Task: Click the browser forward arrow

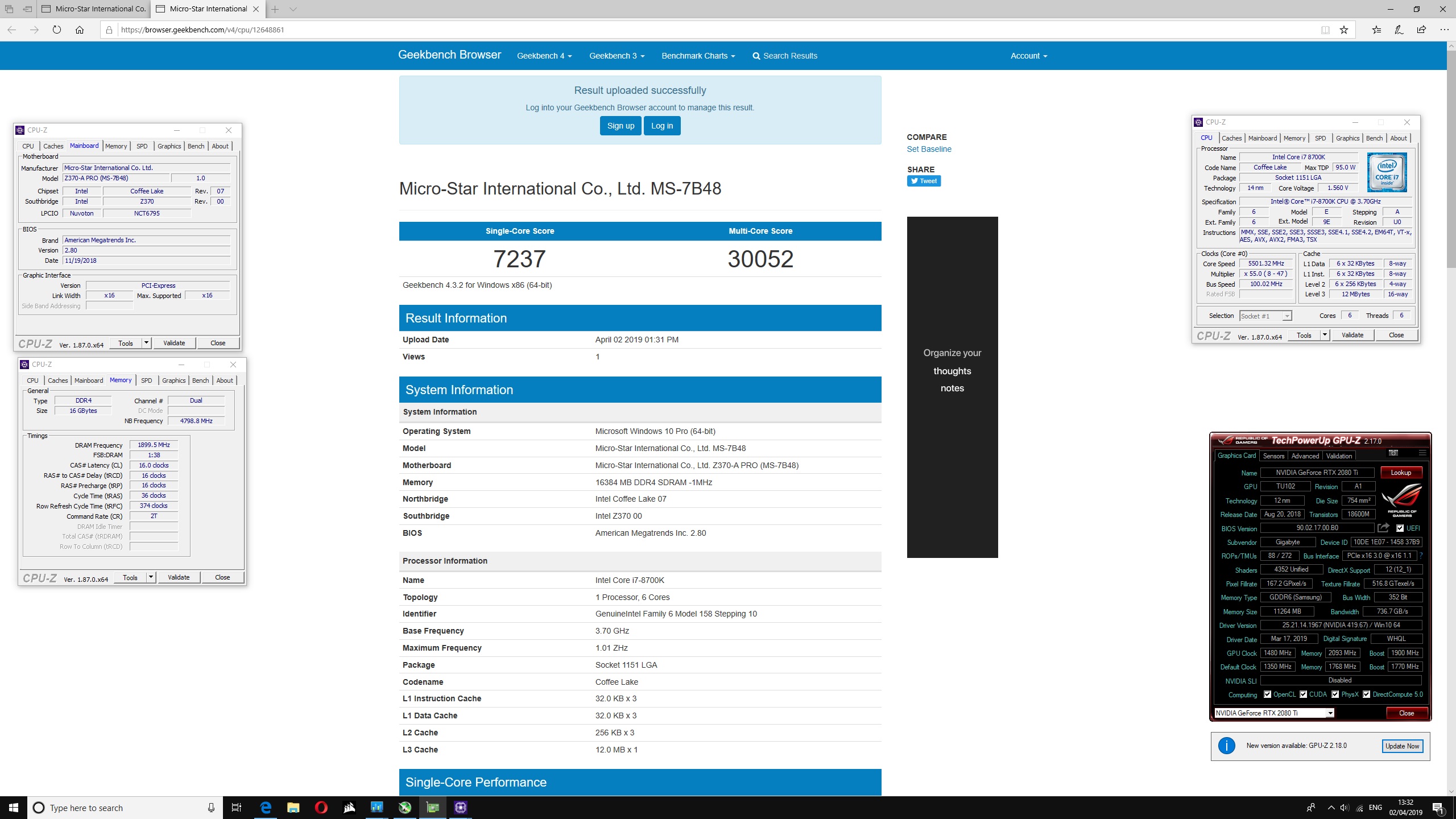Action: click(x=34, y=30)
